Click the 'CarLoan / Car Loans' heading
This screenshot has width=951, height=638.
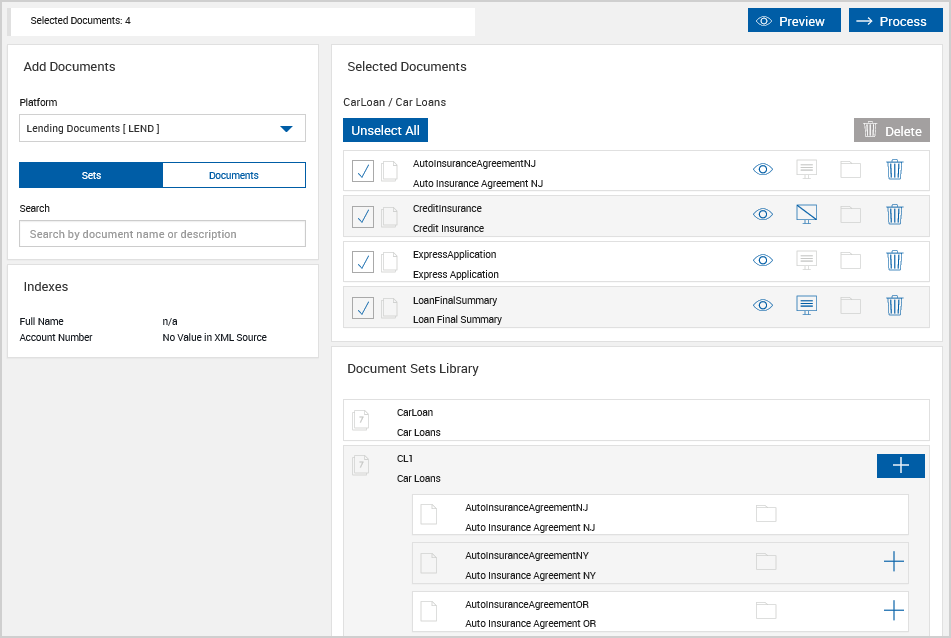click(394, 102)
